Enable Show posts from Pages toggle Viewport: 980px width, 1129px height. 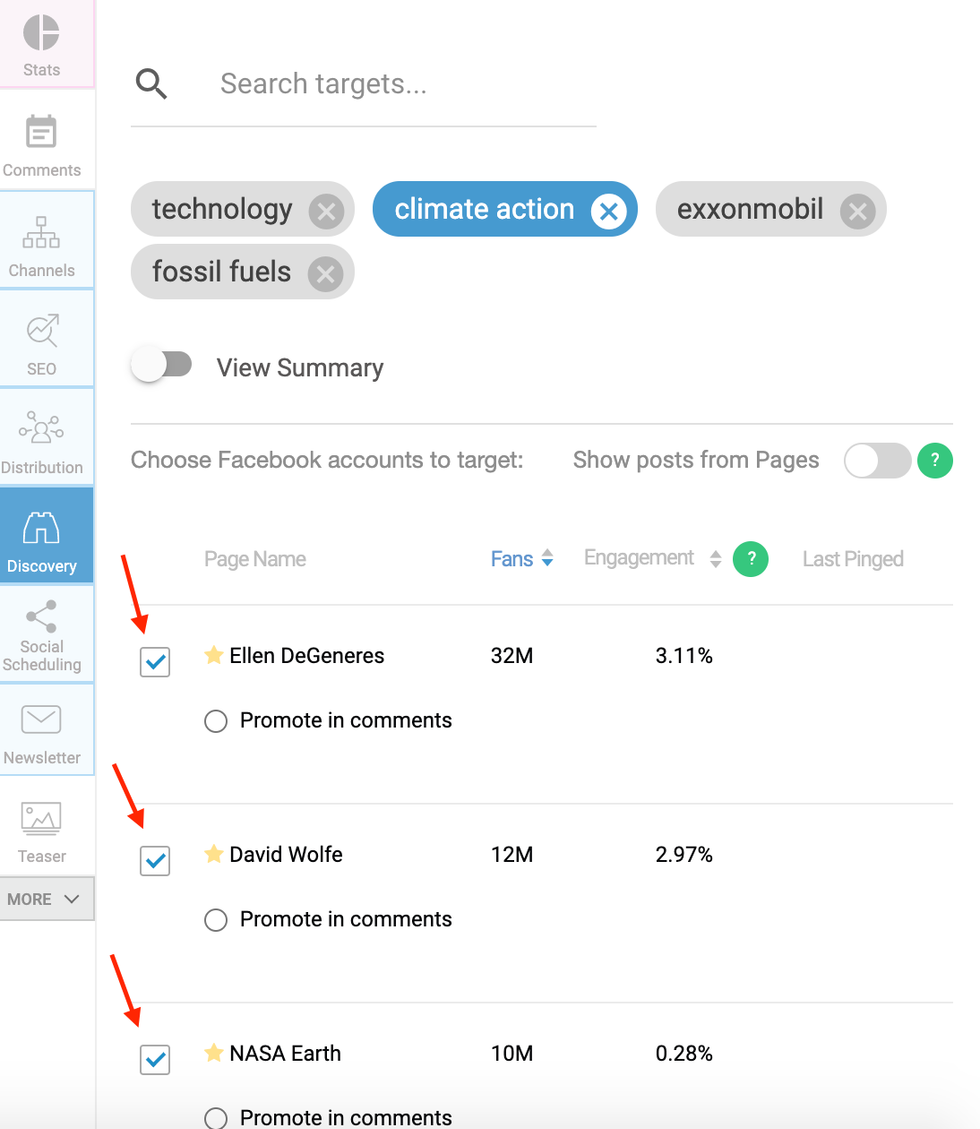click(877, 461)
